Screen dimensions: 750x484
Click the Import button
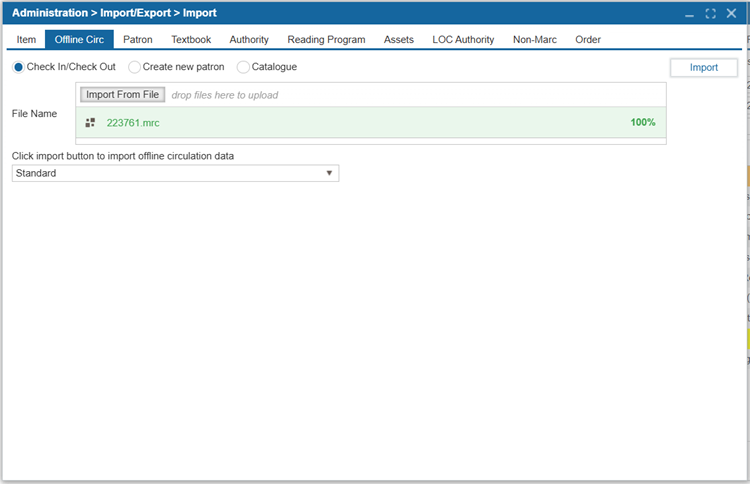point(703,68)
